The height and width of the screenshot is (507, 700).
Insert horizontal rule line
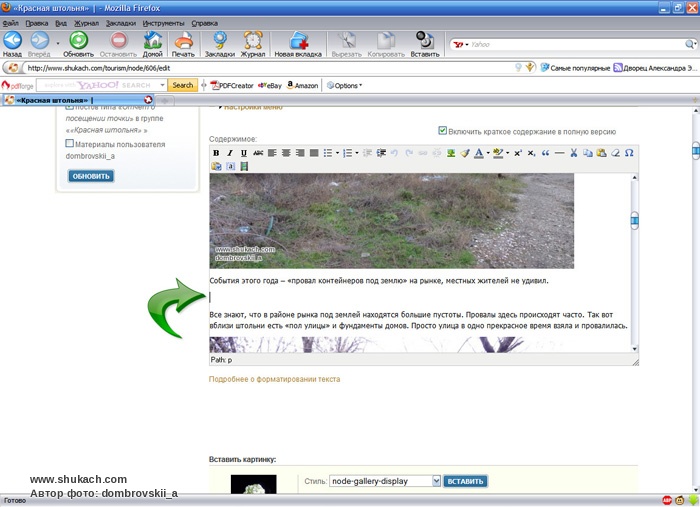559,153
